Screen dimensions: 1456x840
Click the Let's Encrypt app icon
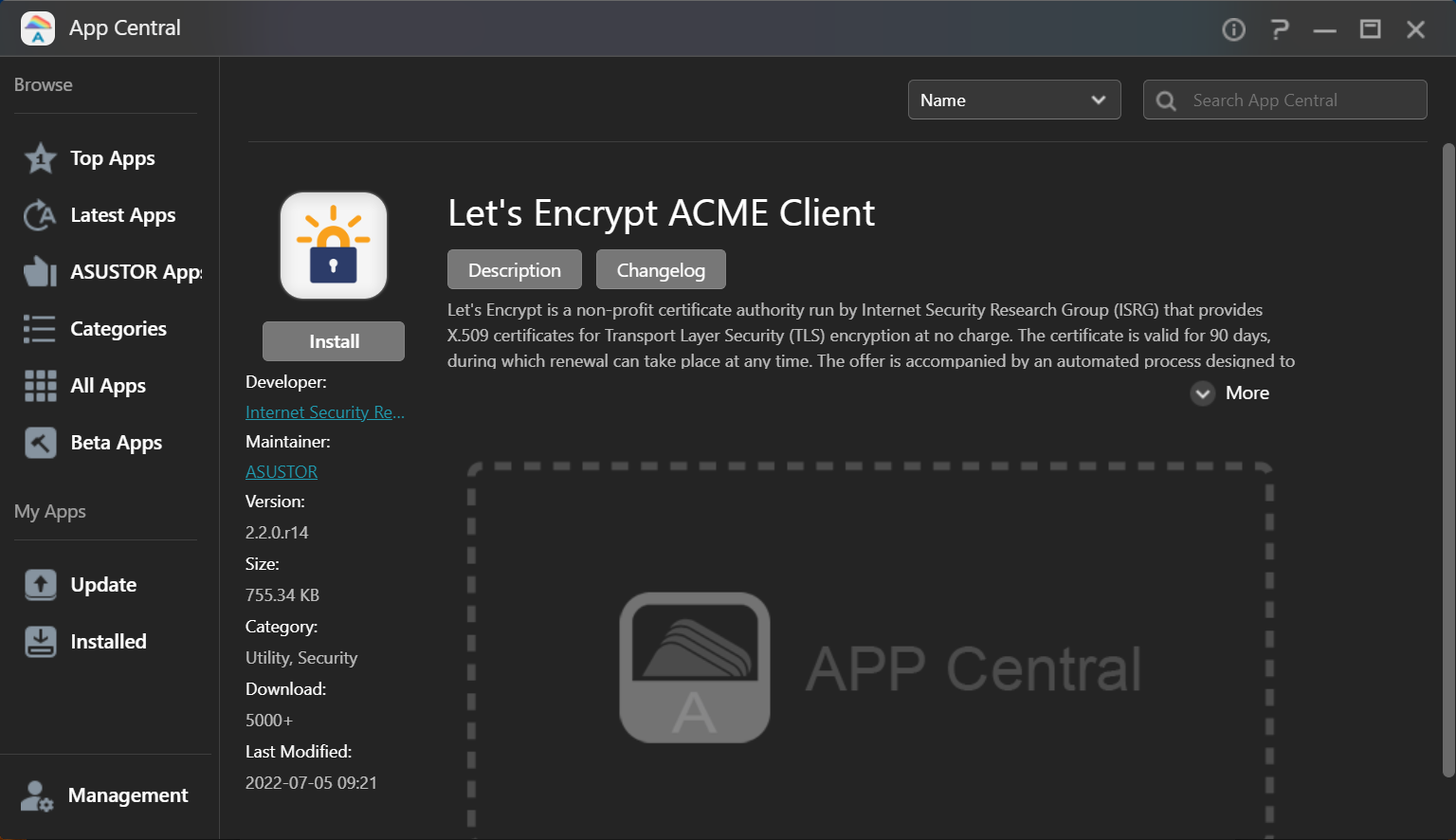[334, 246]
